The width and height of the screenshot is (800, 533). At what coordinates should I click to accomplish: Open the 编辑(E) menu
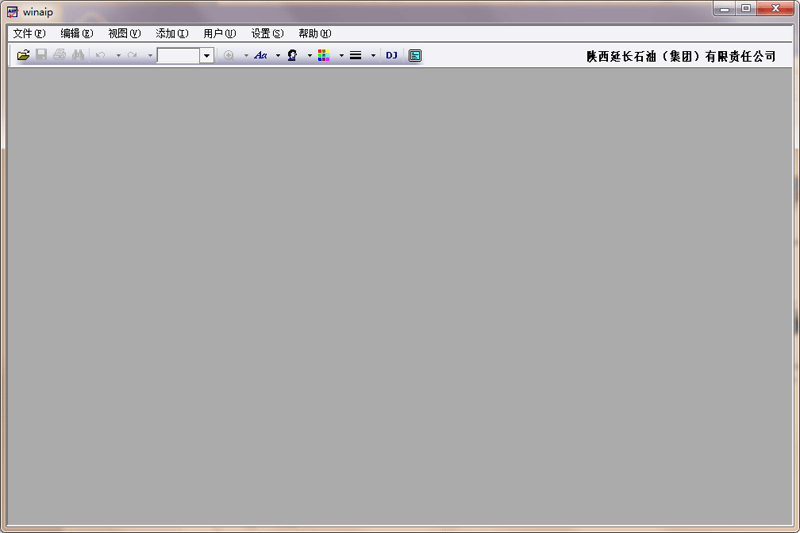[x=77, y=33]
